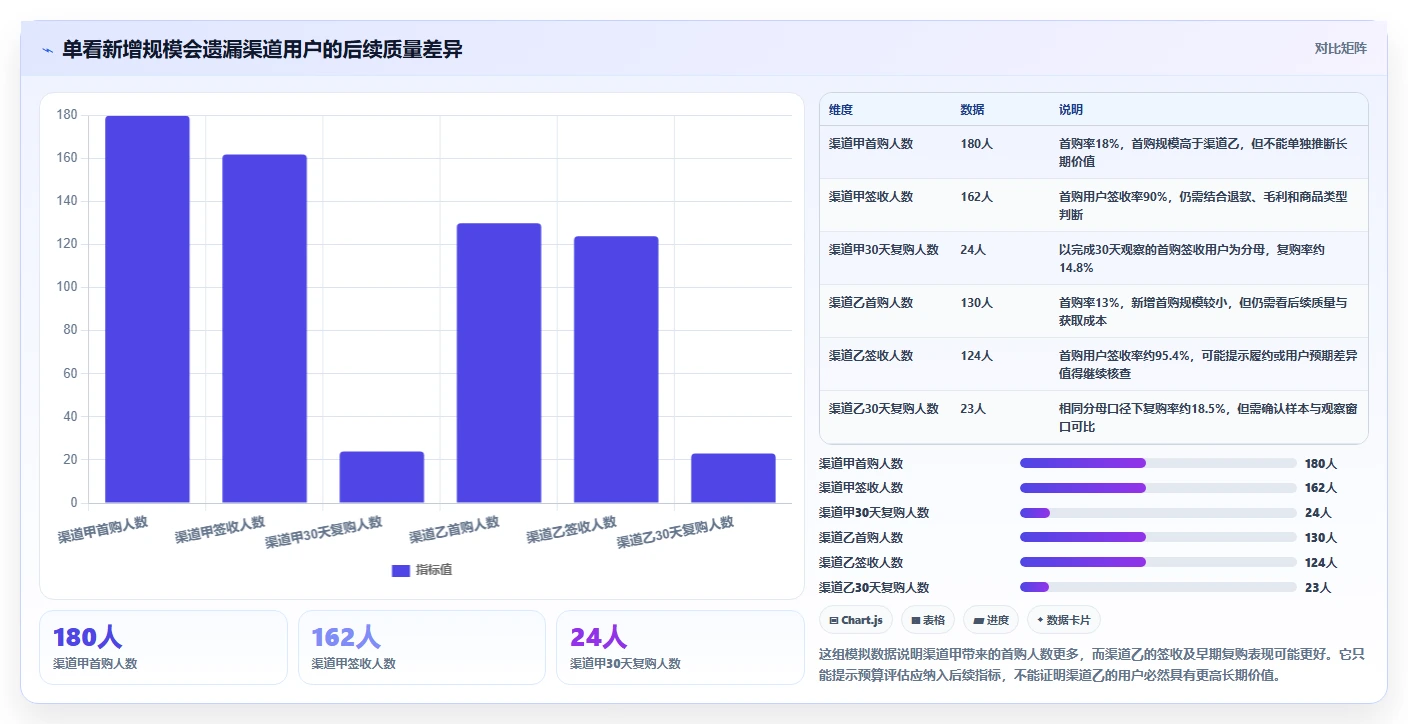Click the summary paragraph starting 这组模拟数据
1408x724 pixels.
(x=1092, y=664)
